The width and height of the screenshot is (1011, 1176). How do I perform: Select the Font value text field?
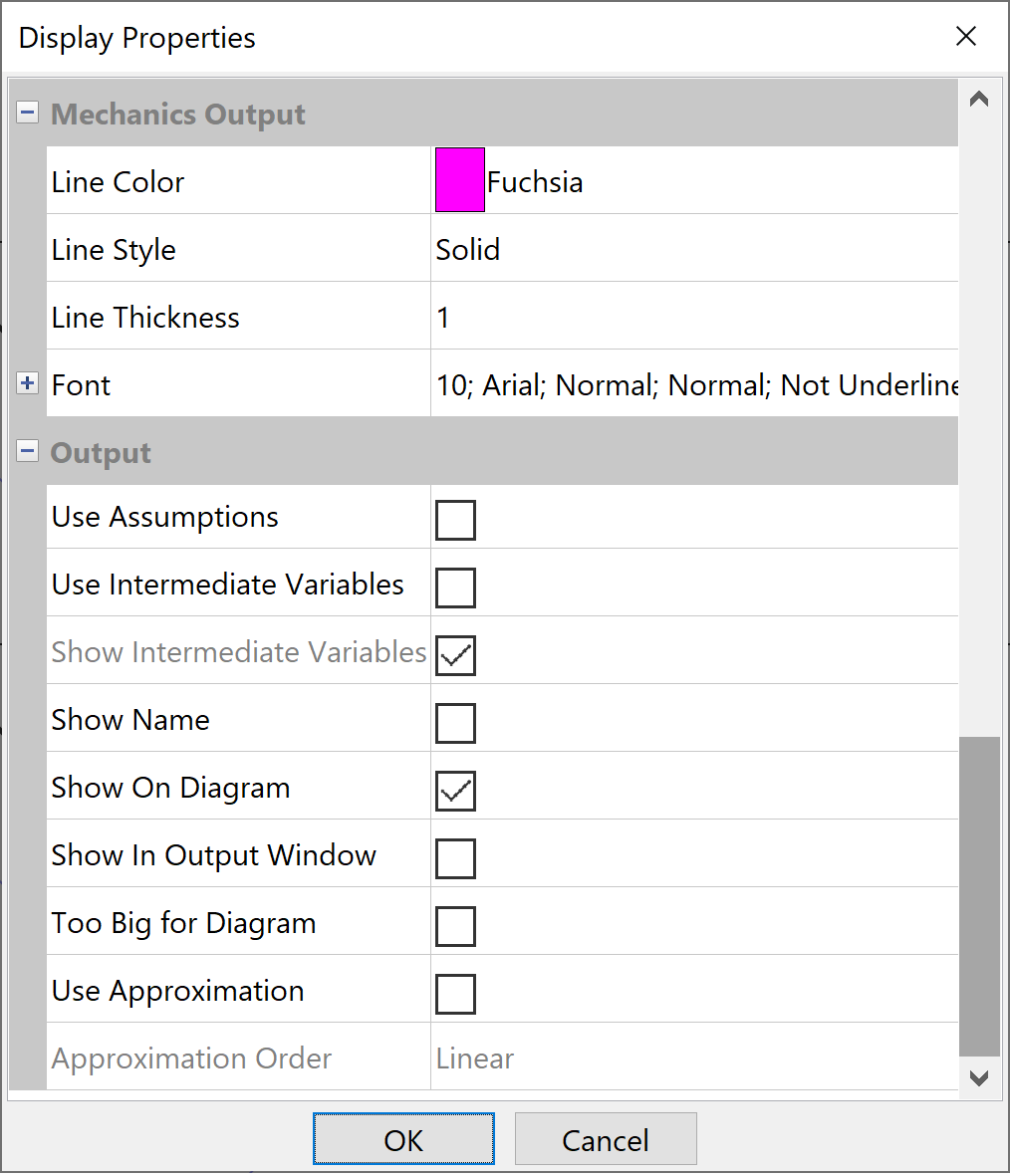(695, 384)
